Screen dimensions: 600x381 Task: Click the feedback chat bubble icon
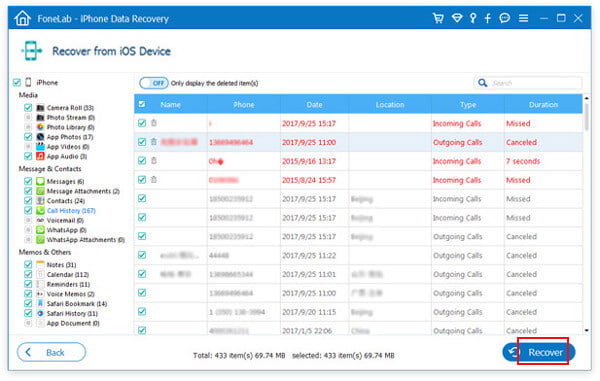click(x=505, y=18)
